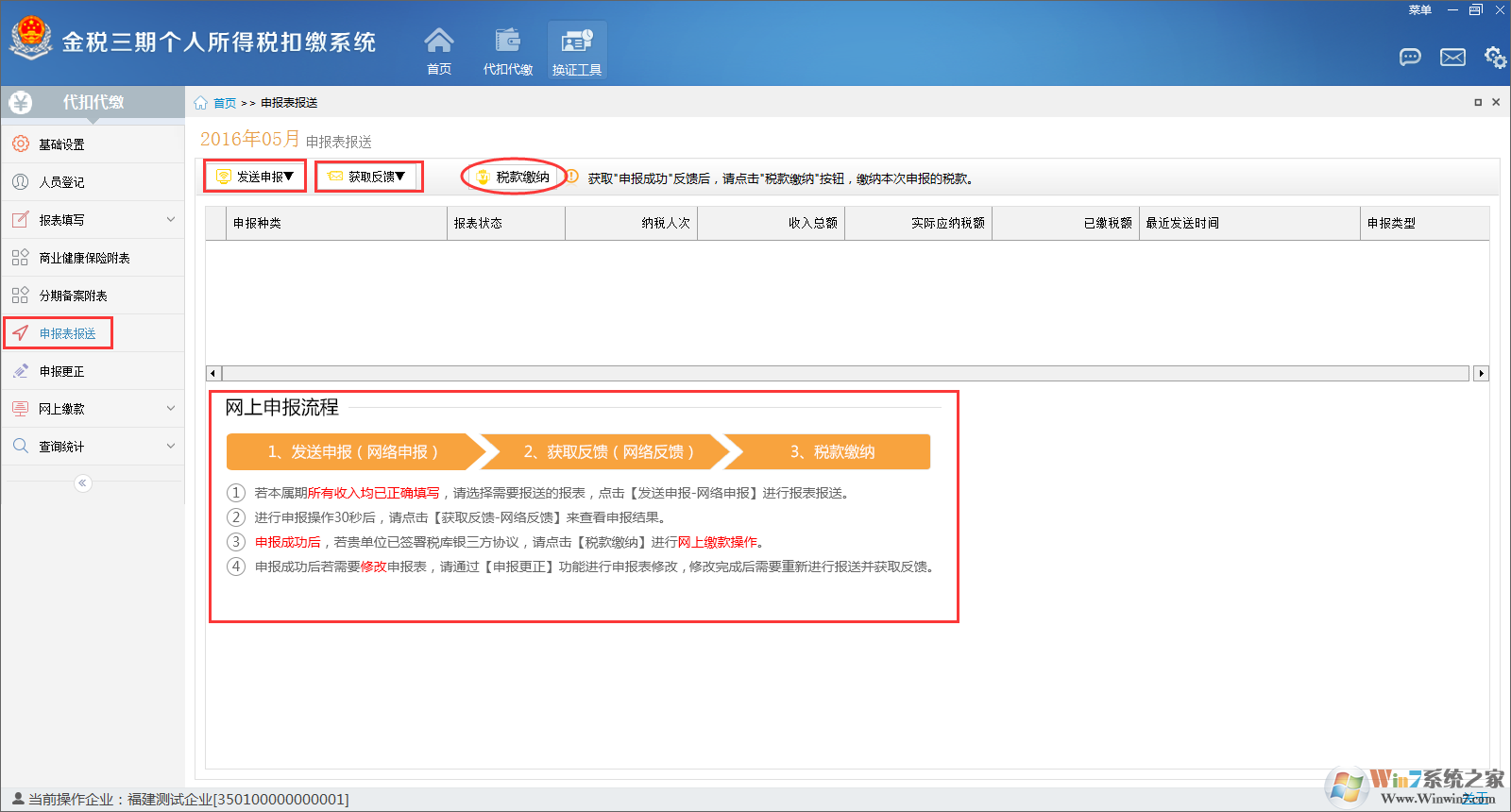Select 基础设置 in the sidebar
The width and height of the screenshot is (1511, 812).
(x=62, y=144)
